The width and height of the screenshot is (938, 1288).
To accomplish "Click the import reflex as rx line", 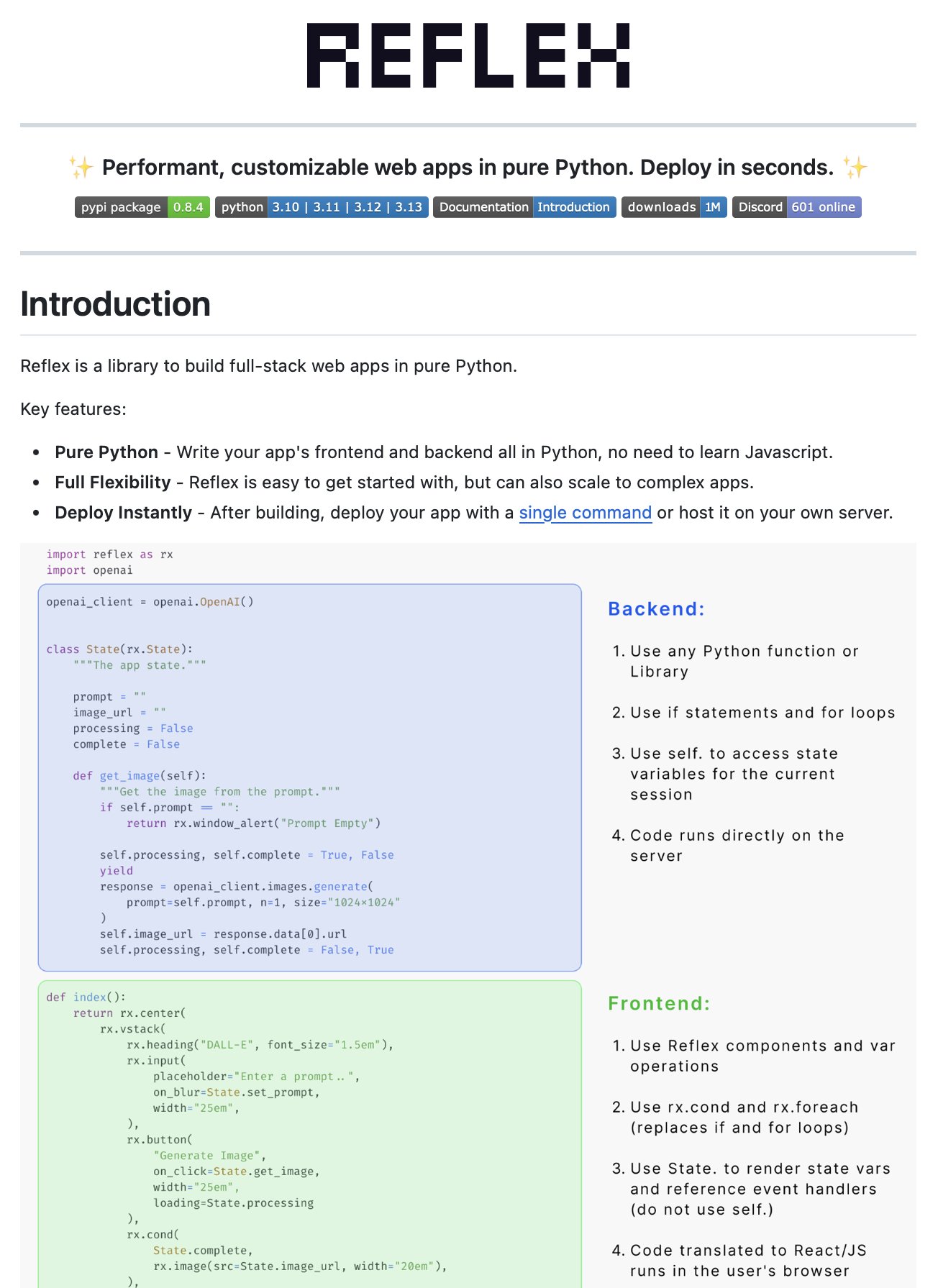I will pyautogui.click(x=109, y=554).
